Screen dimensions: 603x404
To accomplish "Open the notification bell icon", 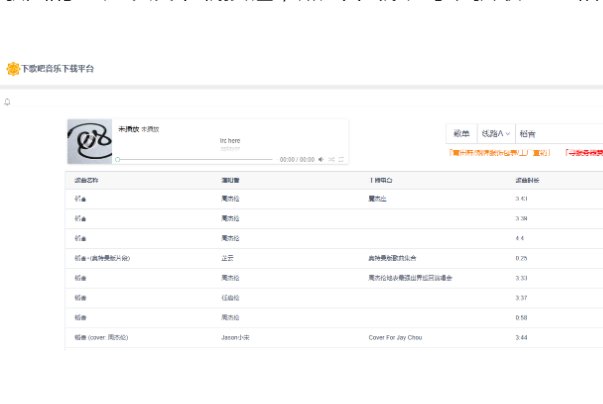I will click(x=8, y=102).
